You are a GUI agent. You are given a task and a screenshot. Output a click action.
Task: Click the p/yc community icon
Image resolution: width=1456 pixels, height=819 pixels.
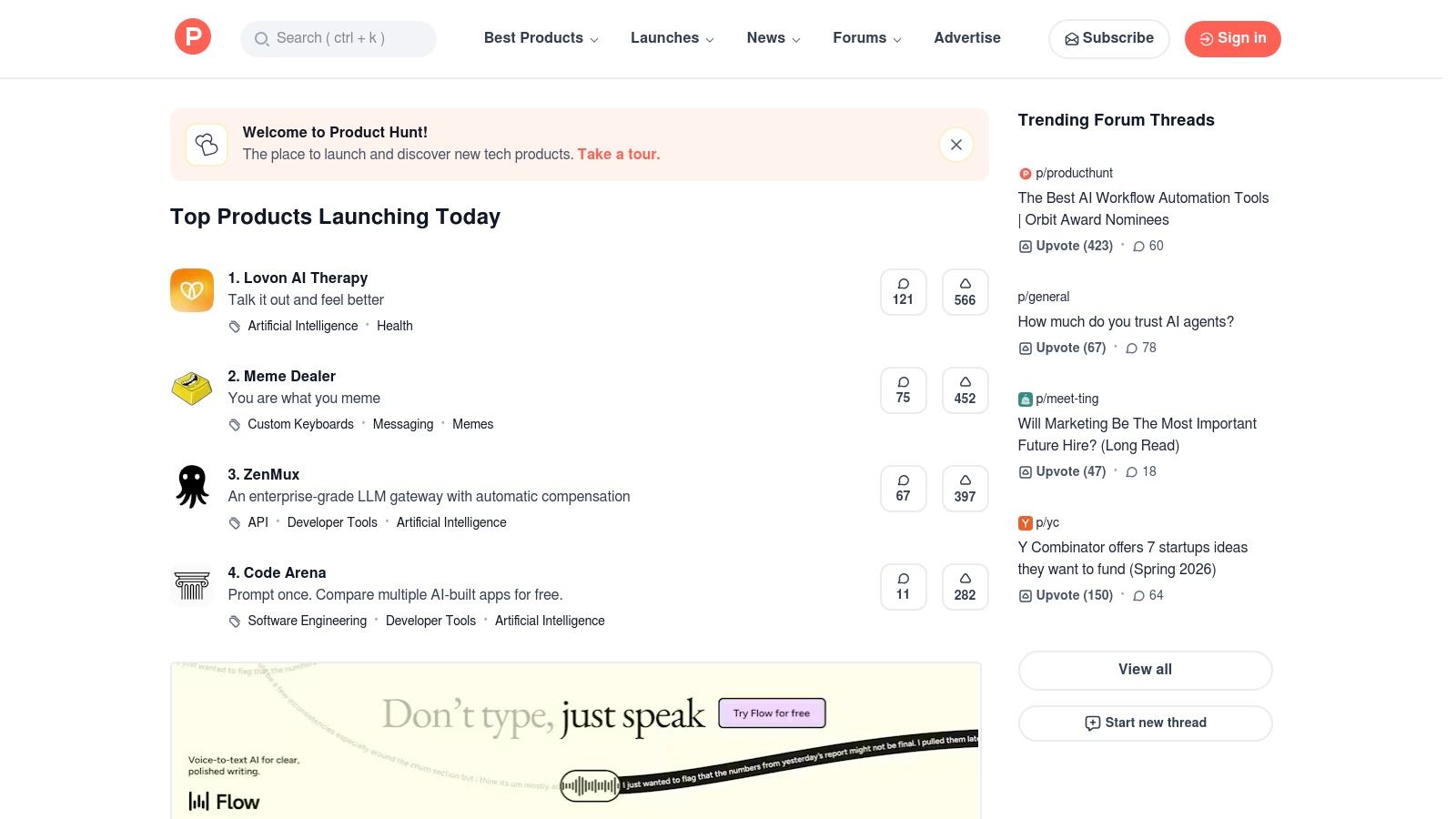[x=1025, y=522]
